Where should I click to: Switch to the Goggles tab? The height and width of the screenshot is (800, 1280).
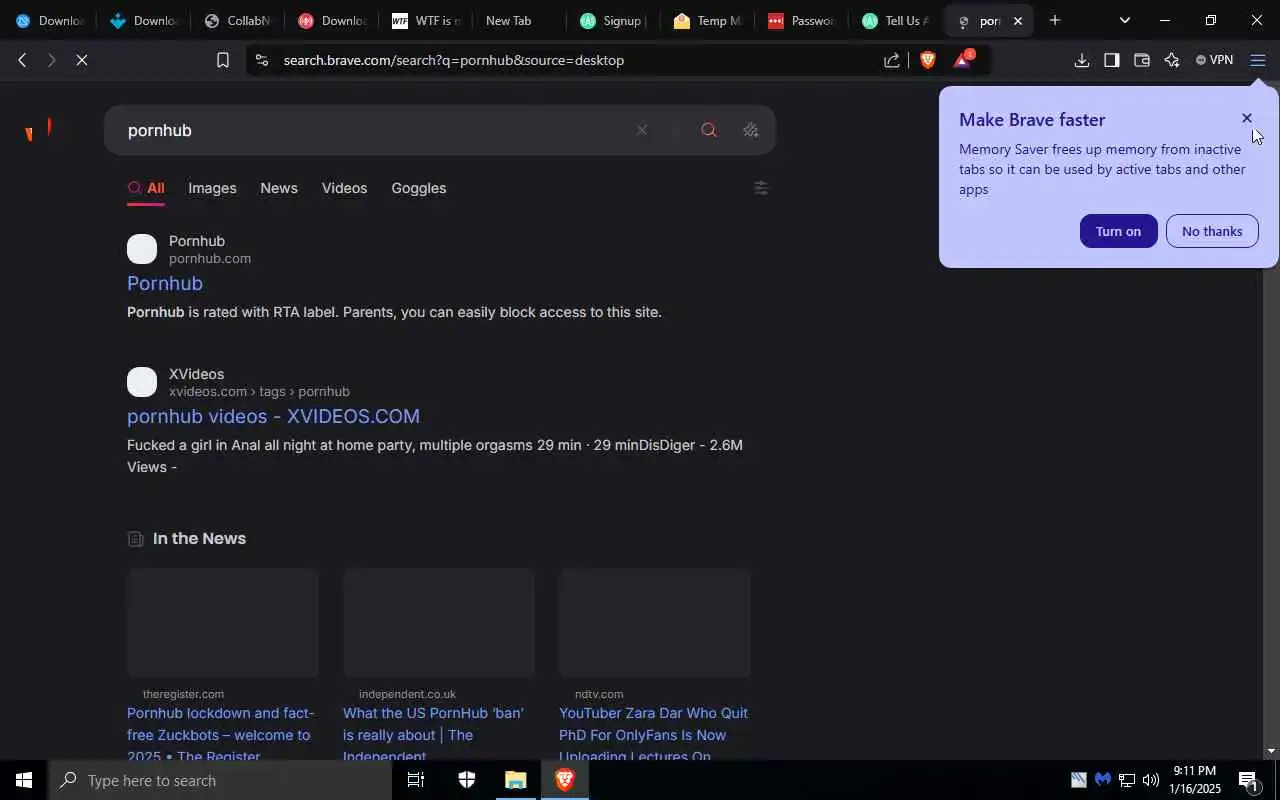418,188
